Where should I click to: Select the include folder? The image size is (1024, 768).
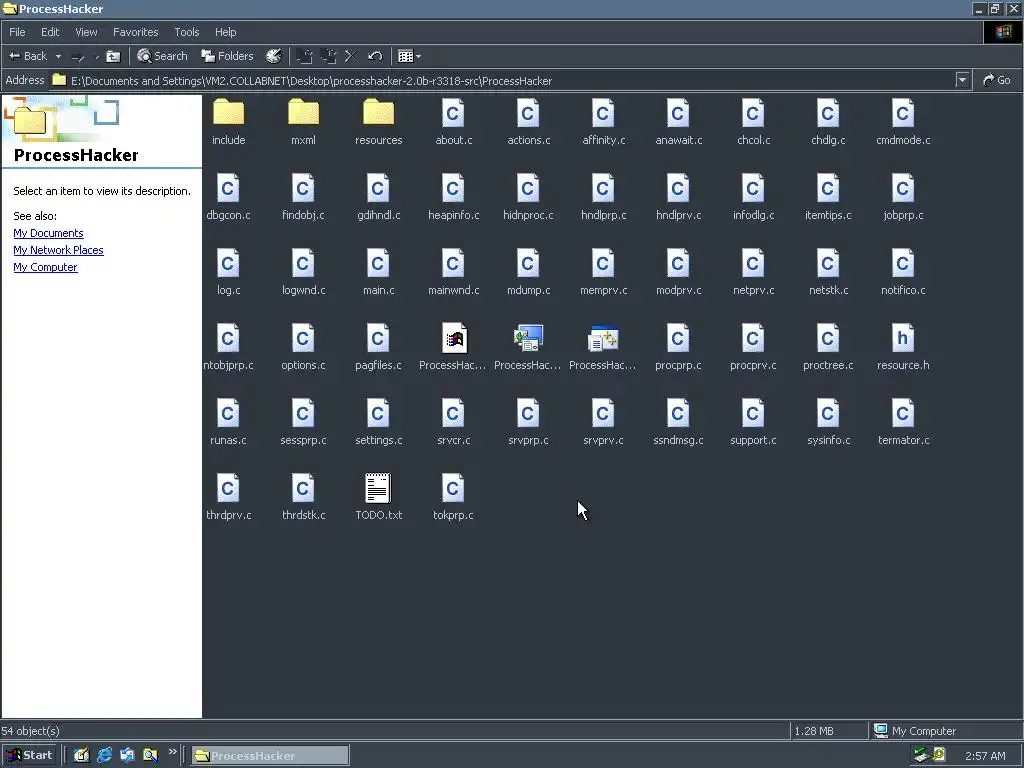pyautogui.click(x=229, y=113)
